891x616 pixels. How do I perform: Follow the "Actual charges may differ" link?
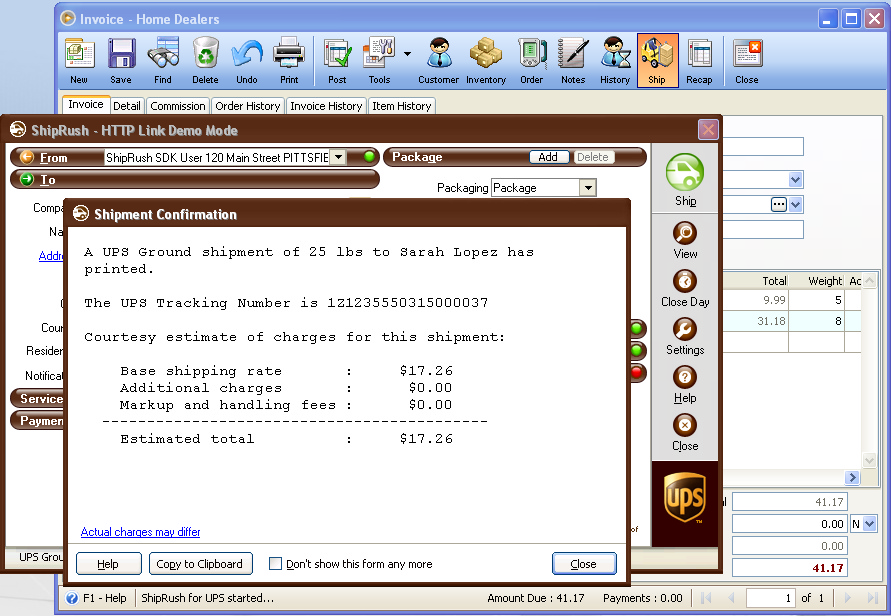[140, 532]
